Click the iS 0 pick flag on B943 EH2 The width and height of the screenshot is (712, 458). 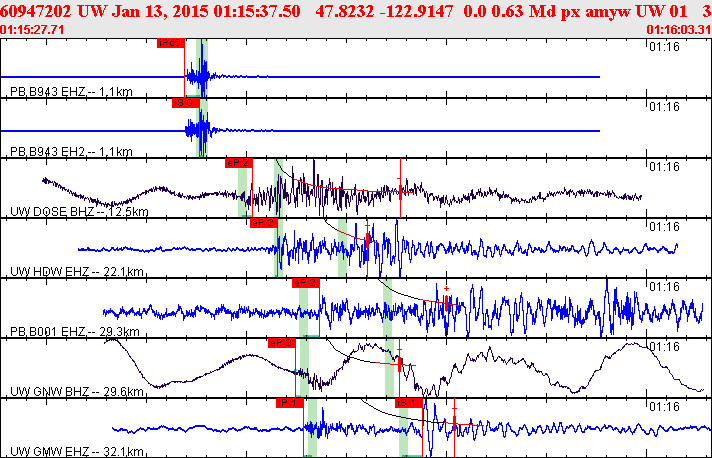(x=186, y=103)
